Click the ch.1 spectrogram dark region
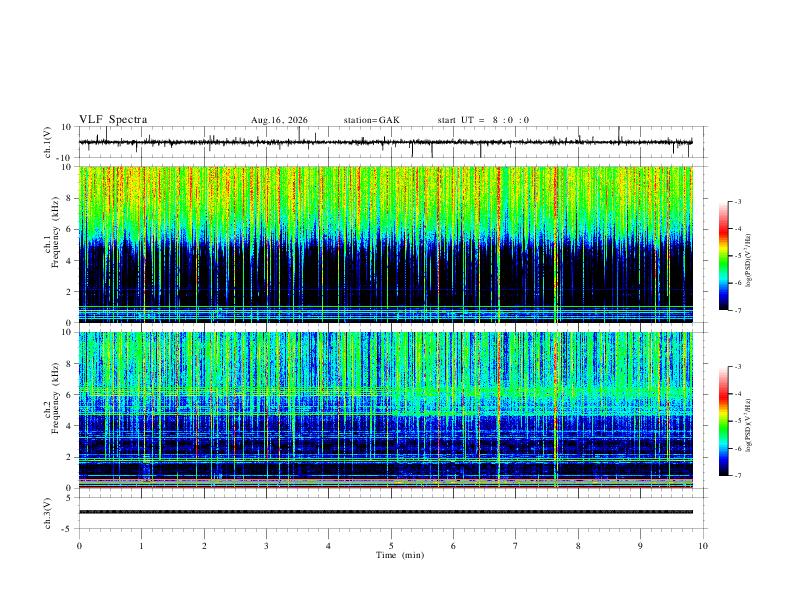This screenshot has width=792, height=612. (x=386, y=273)
